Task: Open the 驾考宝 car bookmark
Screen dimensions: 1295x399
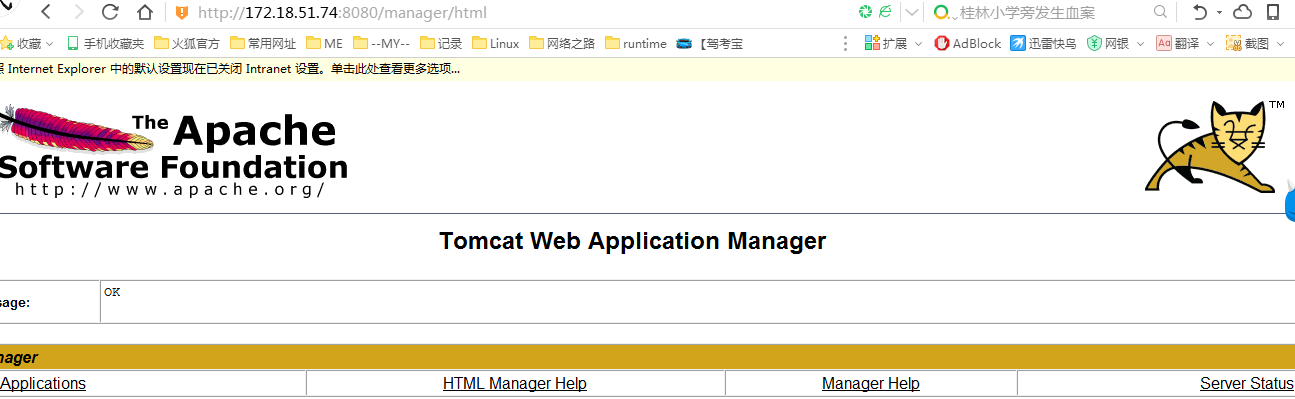Action: [x=710, y=44]
